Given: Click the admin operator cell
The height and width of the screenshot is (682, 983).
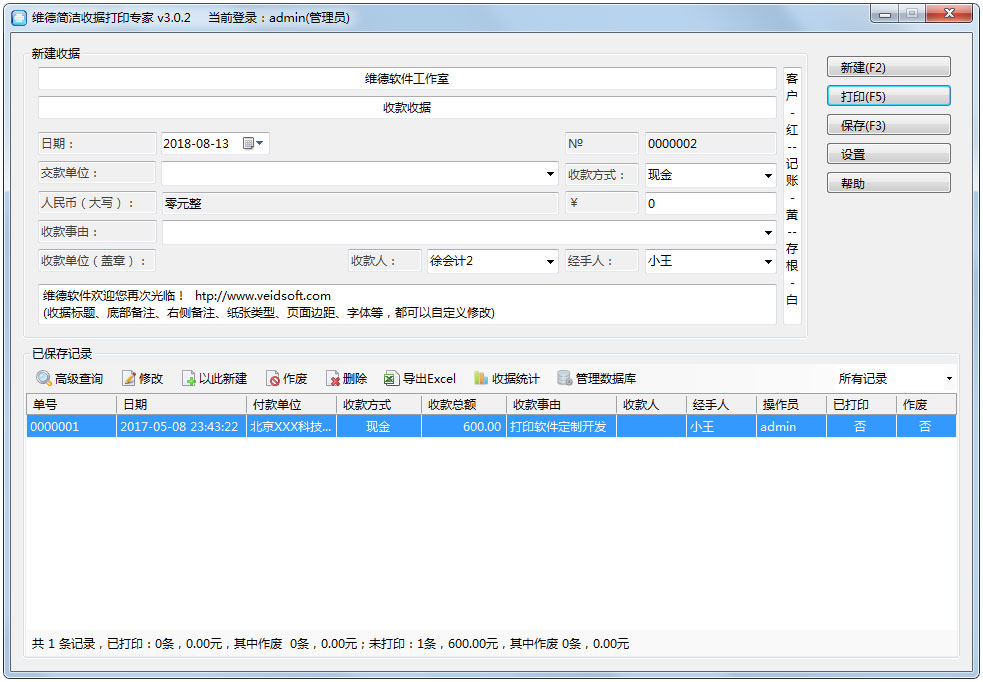Looking at the screenshot, I should (791, 427).
